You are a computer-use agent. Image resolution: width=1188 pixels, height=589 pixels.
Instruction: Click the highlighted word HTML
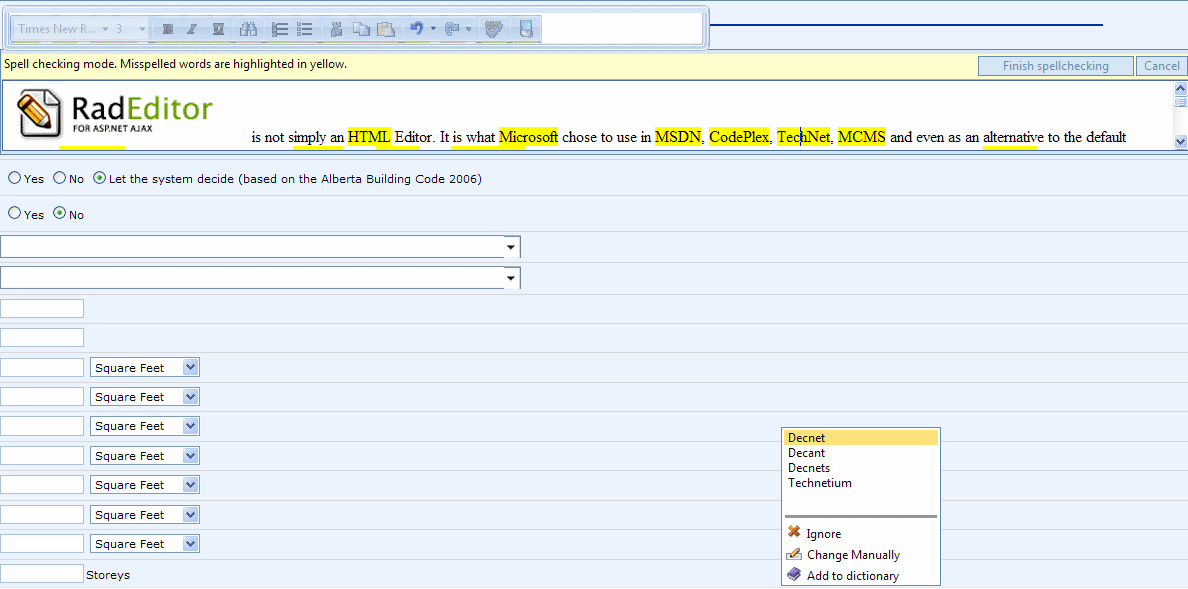pyautogui.click(x=369, y=137)
